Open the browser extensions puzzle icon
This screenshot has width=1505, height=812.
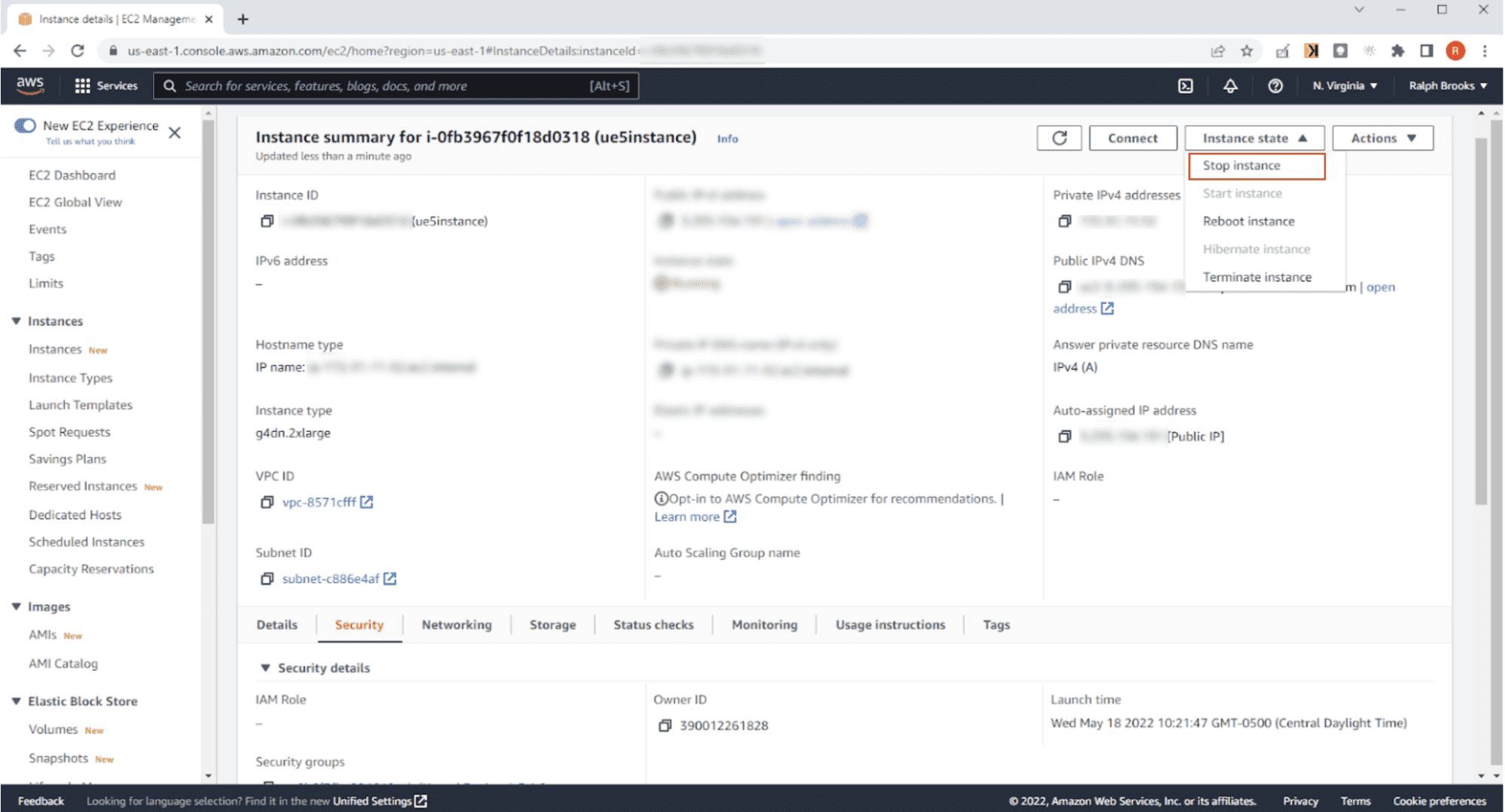coord(1397,50)
